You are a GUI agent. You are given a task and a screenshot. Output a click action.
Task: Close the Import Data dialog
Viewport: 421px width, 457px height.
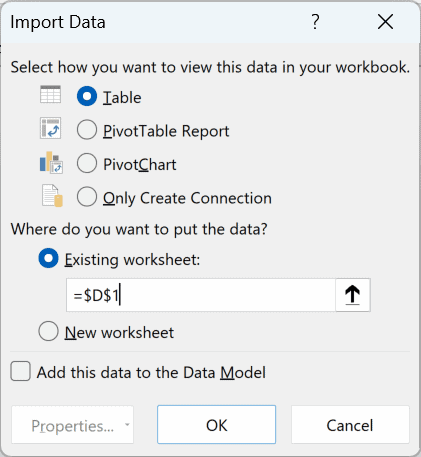[385, 22]
